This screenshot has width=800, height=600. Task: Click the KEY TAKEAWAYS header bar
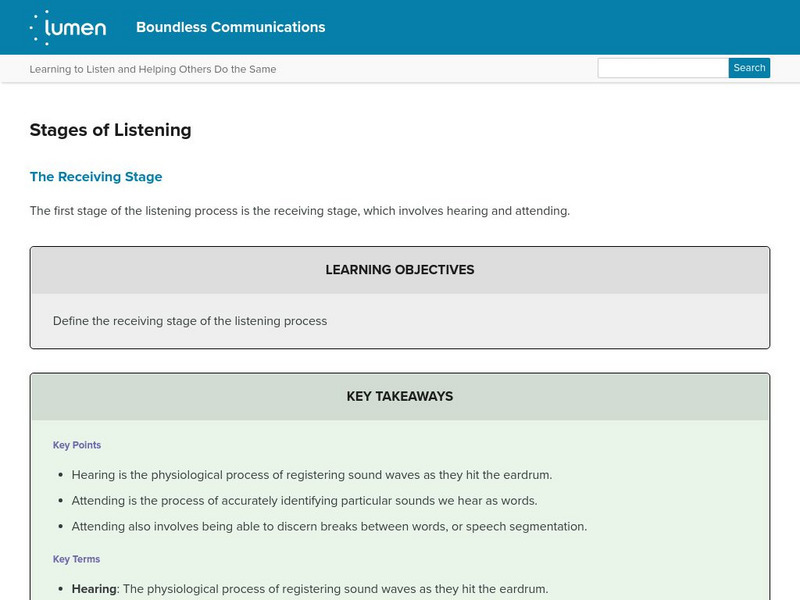(x=400, y=396)
